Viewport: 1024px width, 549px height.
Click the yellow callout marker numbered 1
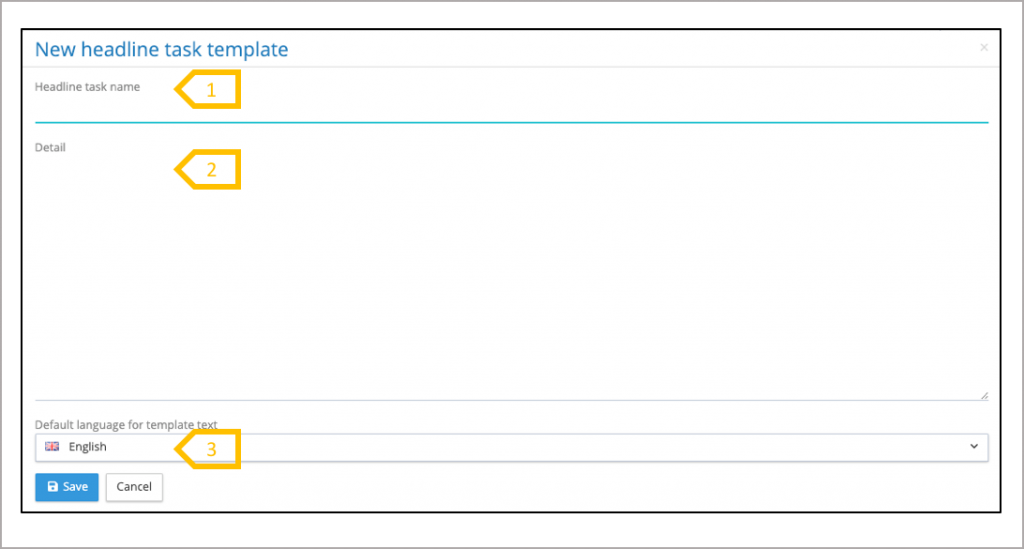(210, 89)
